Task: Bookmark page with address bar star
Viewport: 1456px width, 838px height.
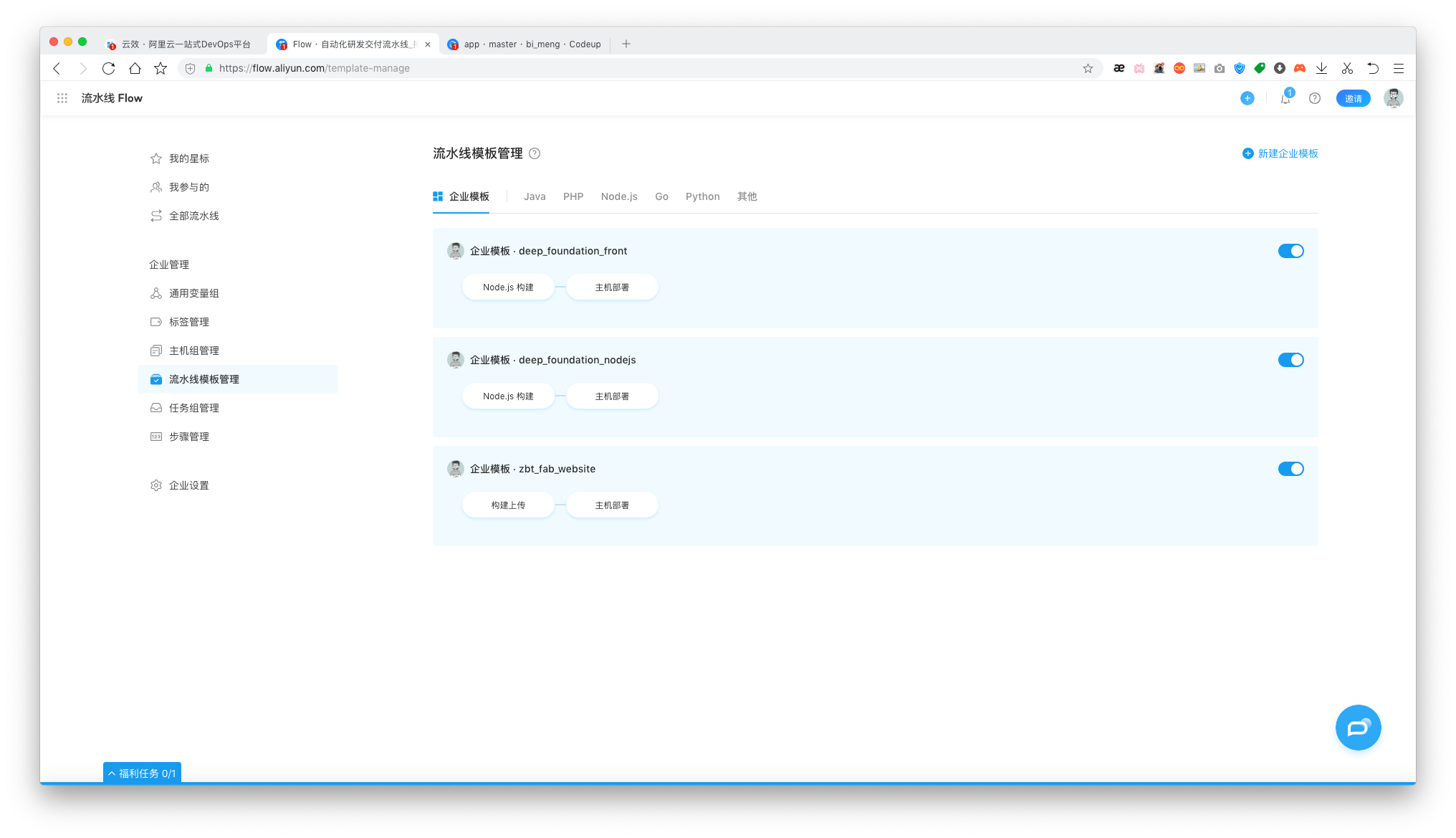Action: 1088,68
